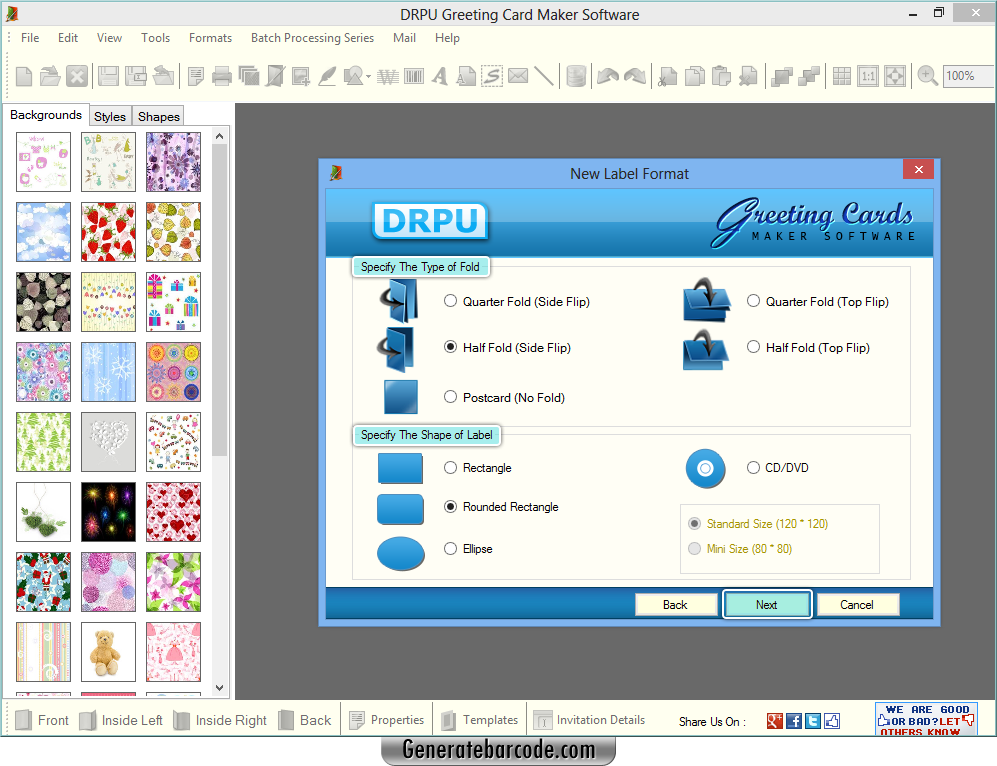The height and width of the screenshot is (766, 997).
Task: Choose the Ellipse shape radio button
Action: [450, 549]
